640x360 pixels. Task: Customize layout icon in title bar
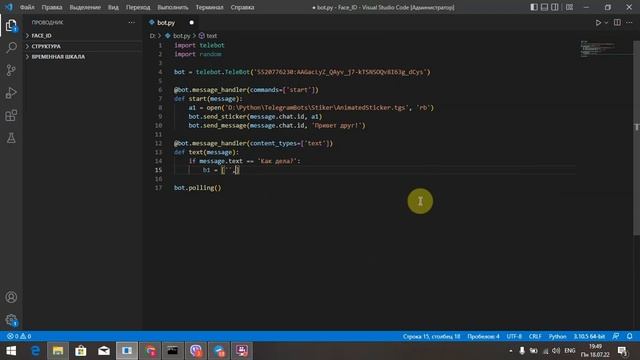[569, 7]
